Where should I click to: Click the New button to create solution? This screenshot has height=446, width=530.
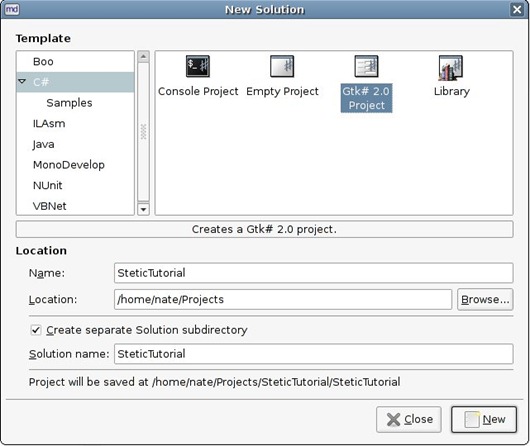click(484, 419)
